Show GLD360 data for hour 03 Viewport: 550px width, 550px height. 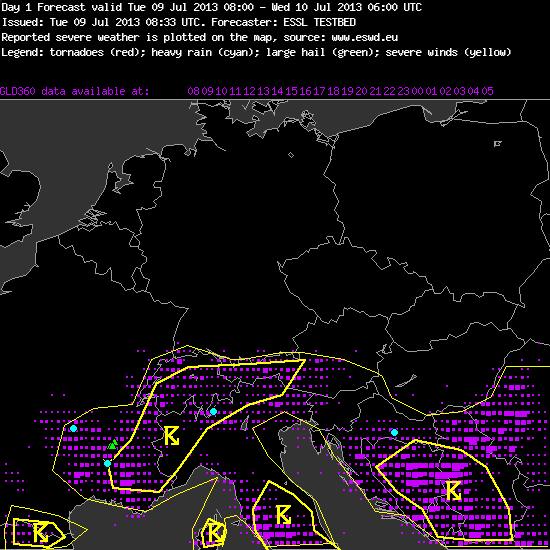(x=459, y=91)
